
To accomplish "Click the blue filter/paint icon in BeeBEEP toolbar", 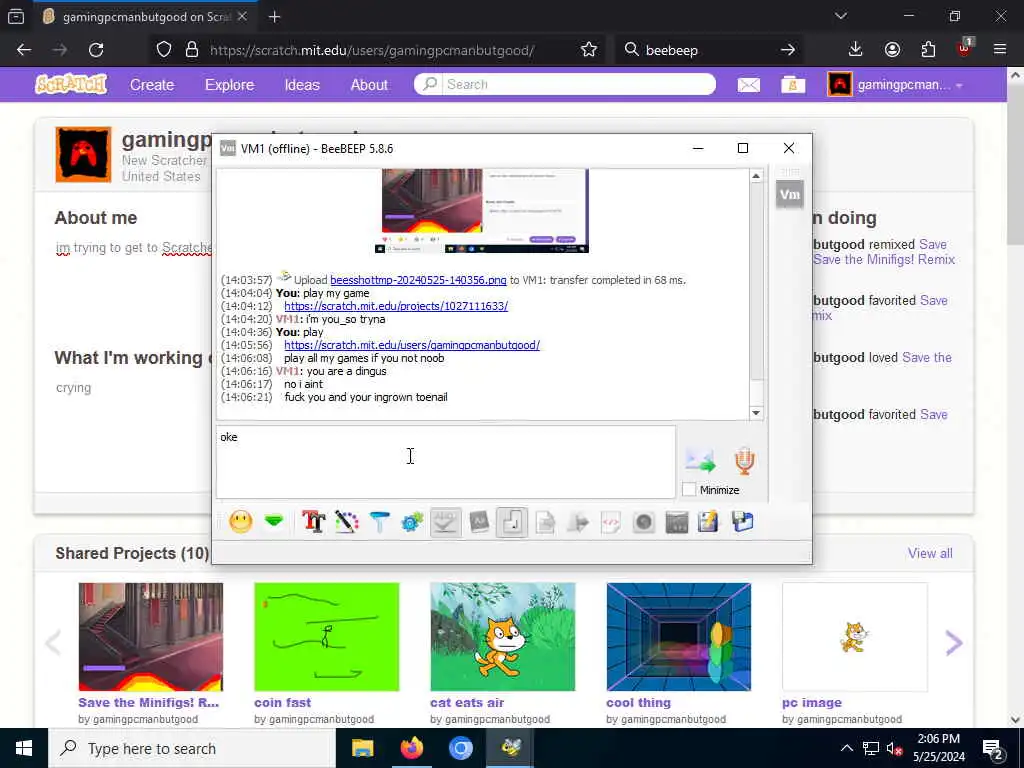I will (x=379, y=522).
